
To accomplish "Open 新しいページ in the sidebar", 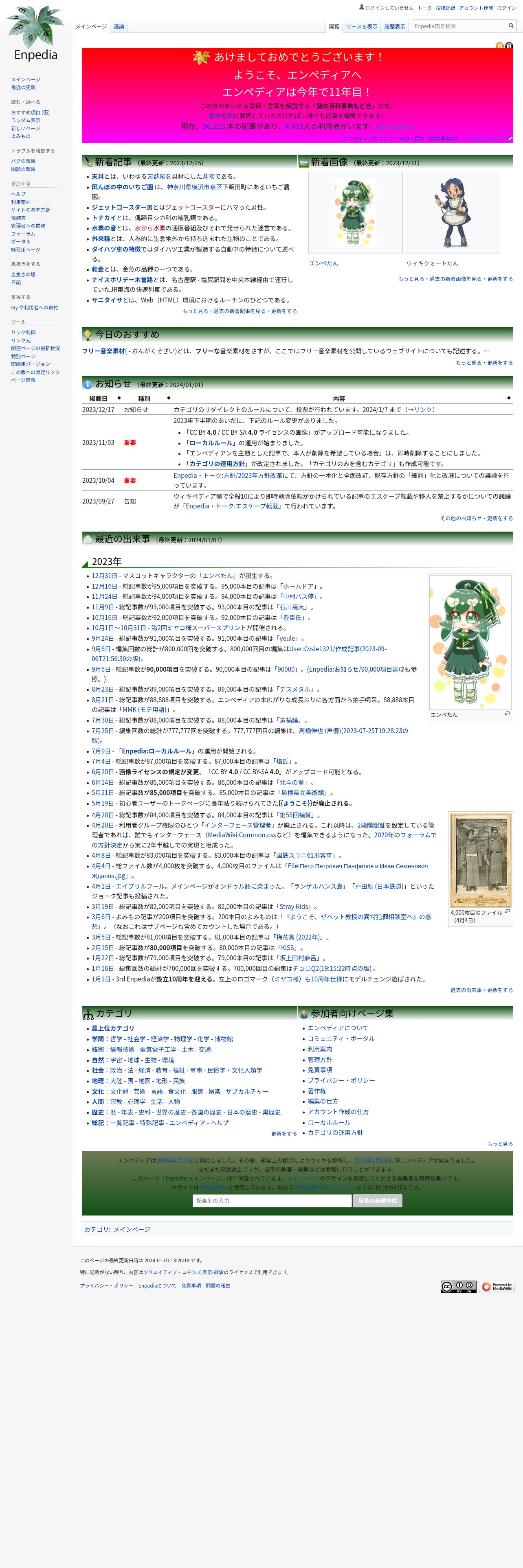I will (x=26, y=128).
